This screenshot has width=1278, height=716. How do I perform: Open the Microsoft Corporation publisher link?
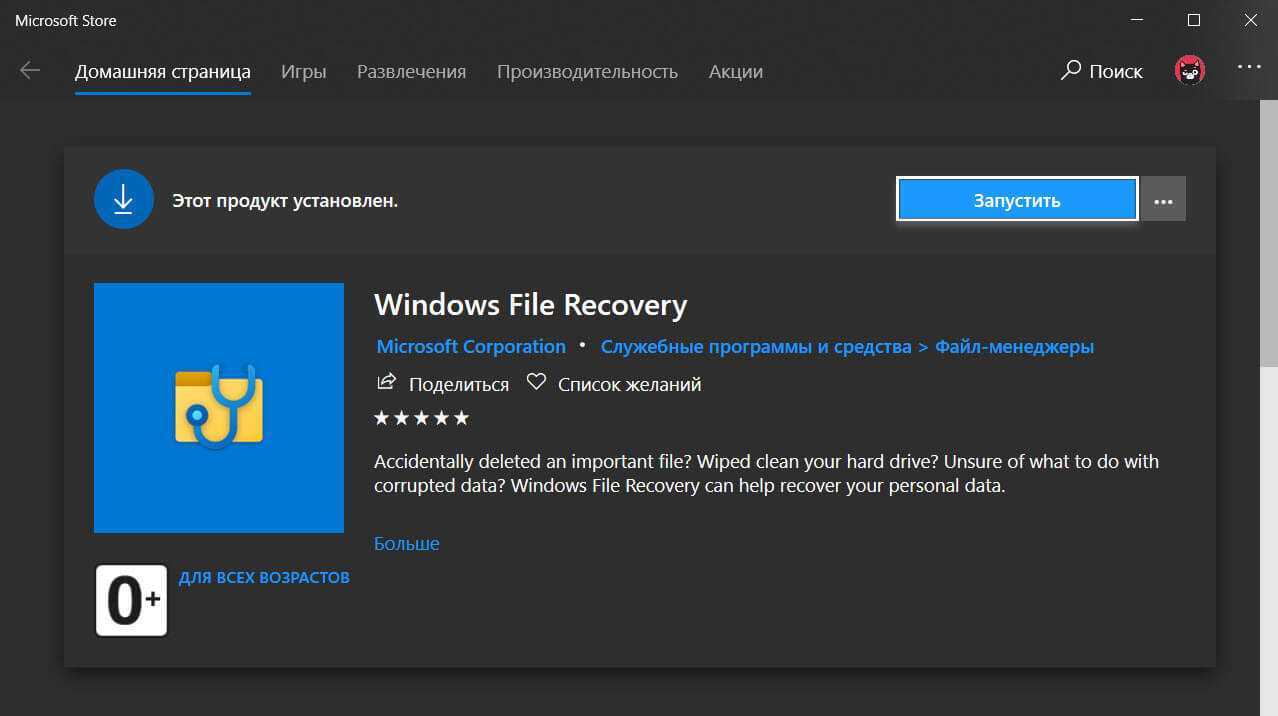click(470, 346)
